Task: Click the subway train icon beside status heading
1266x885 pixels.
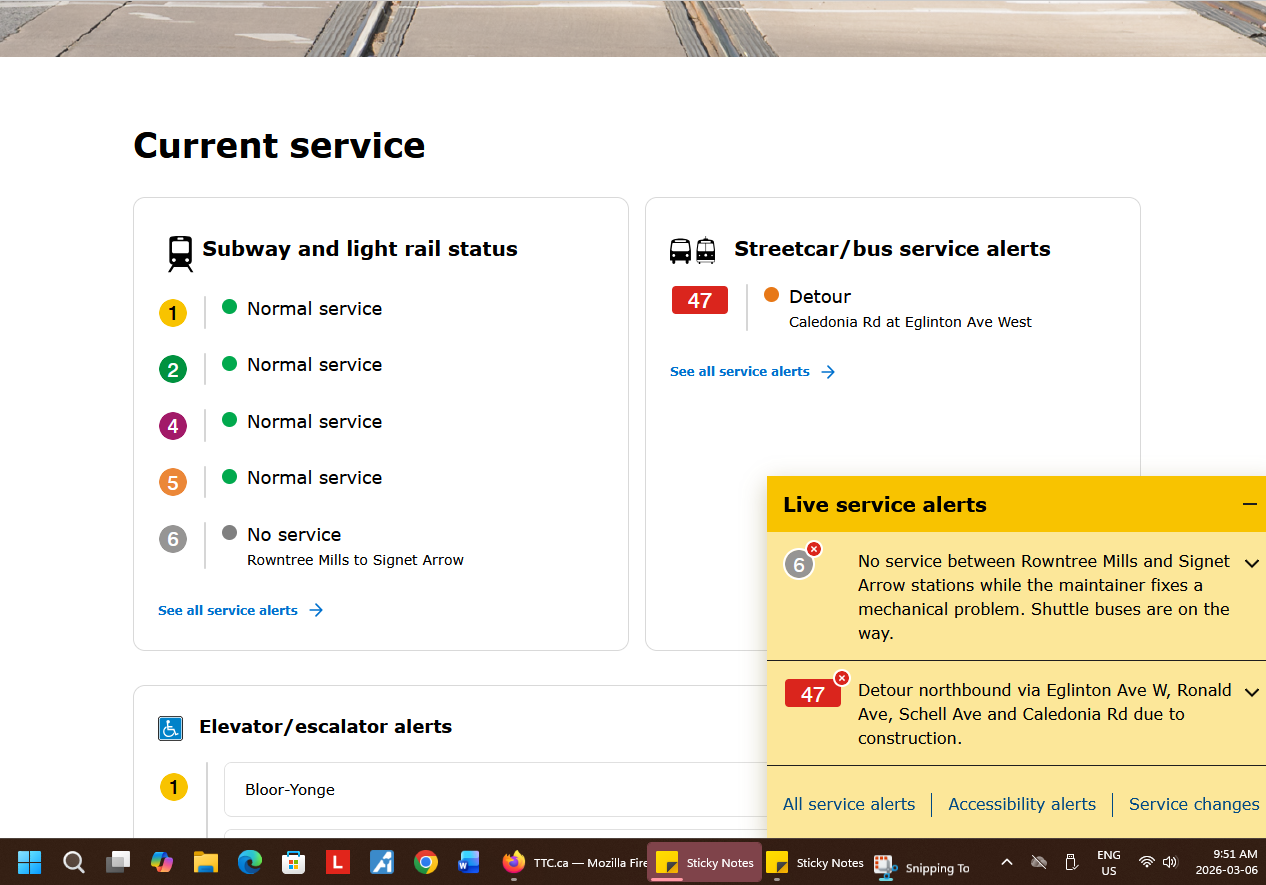Action: (180, 253)
